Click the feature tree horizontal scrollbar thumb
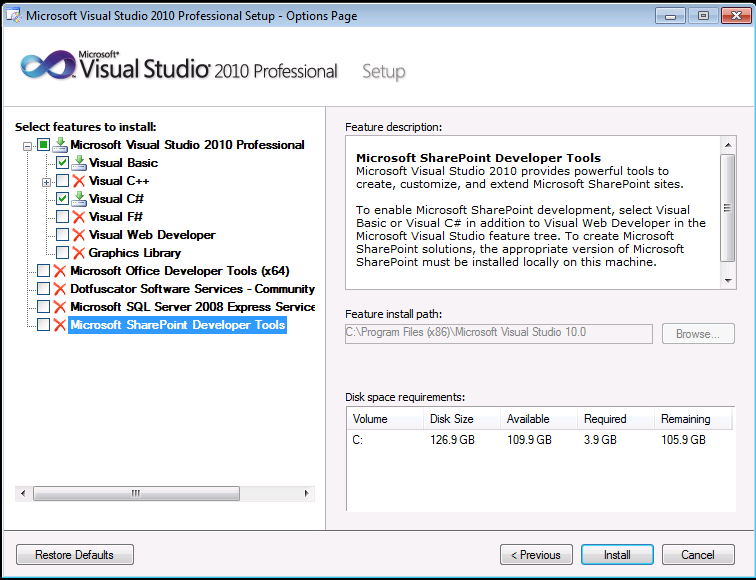 pos(136,493)
